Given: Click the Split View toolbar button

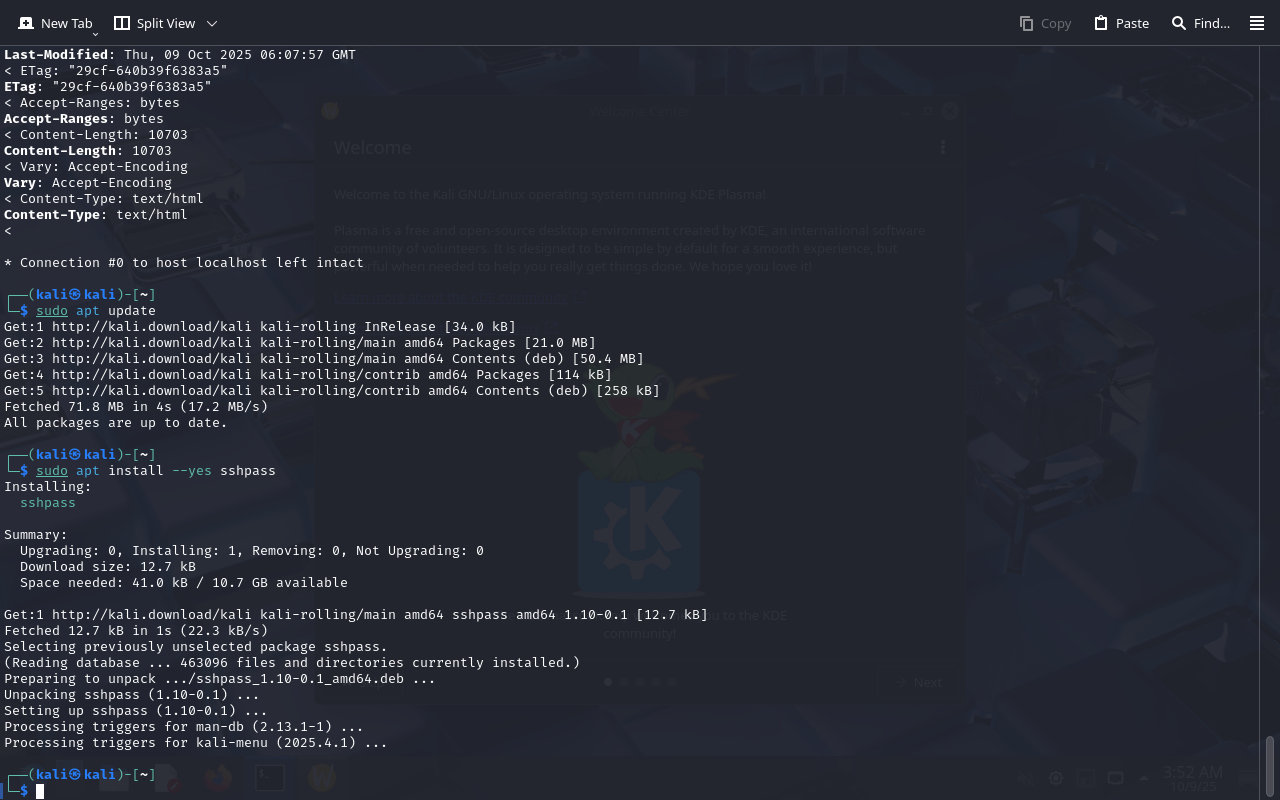Looking at the screenshot, I should tap(155, 23).
